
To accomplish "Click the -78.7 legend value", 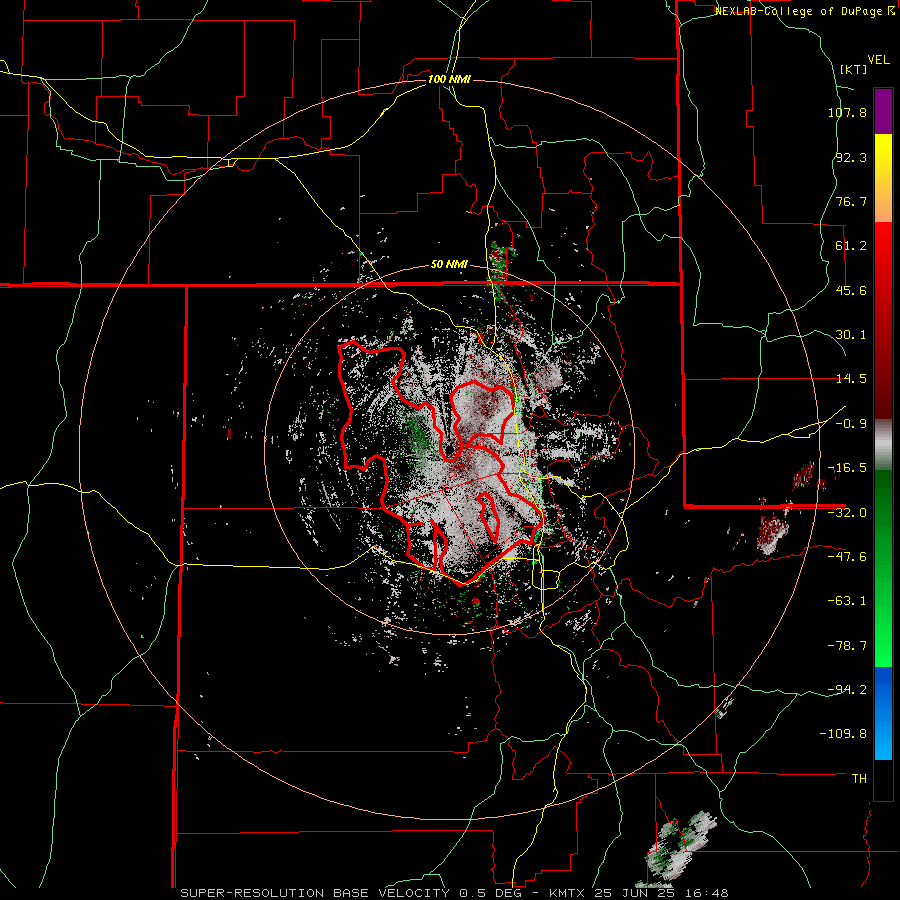I will click(x=847, y=646).
